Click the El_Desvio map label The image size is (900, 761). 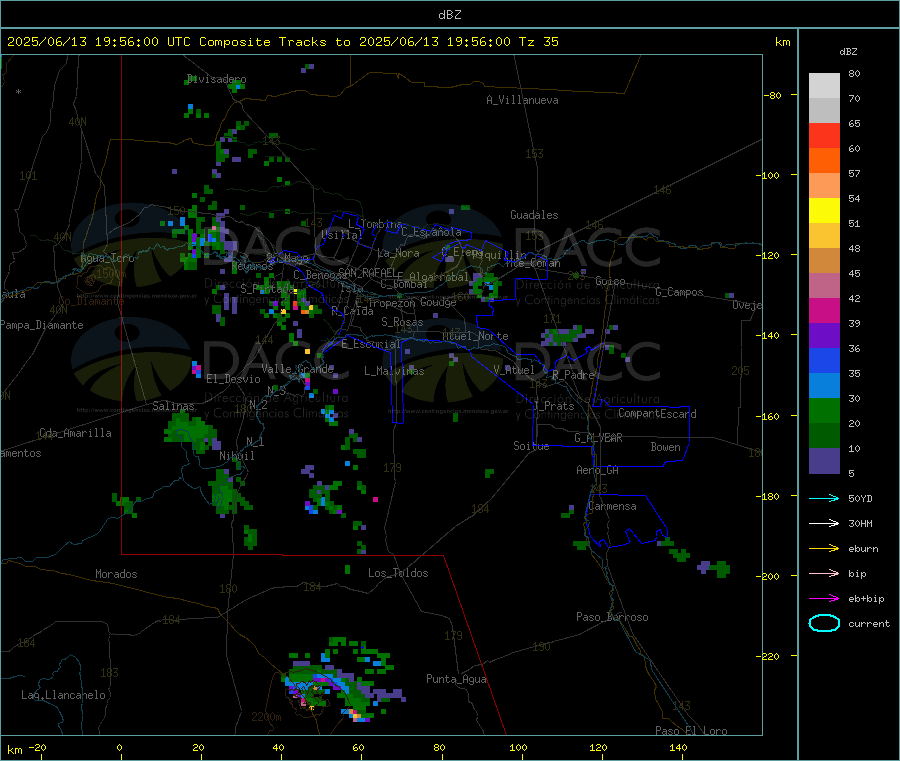coord(234,379)
